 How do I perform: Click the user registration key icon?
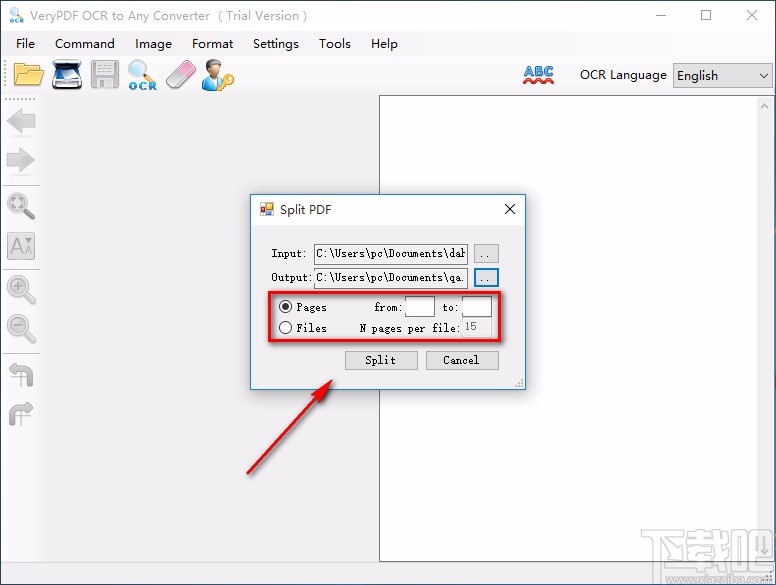[217, 75]
